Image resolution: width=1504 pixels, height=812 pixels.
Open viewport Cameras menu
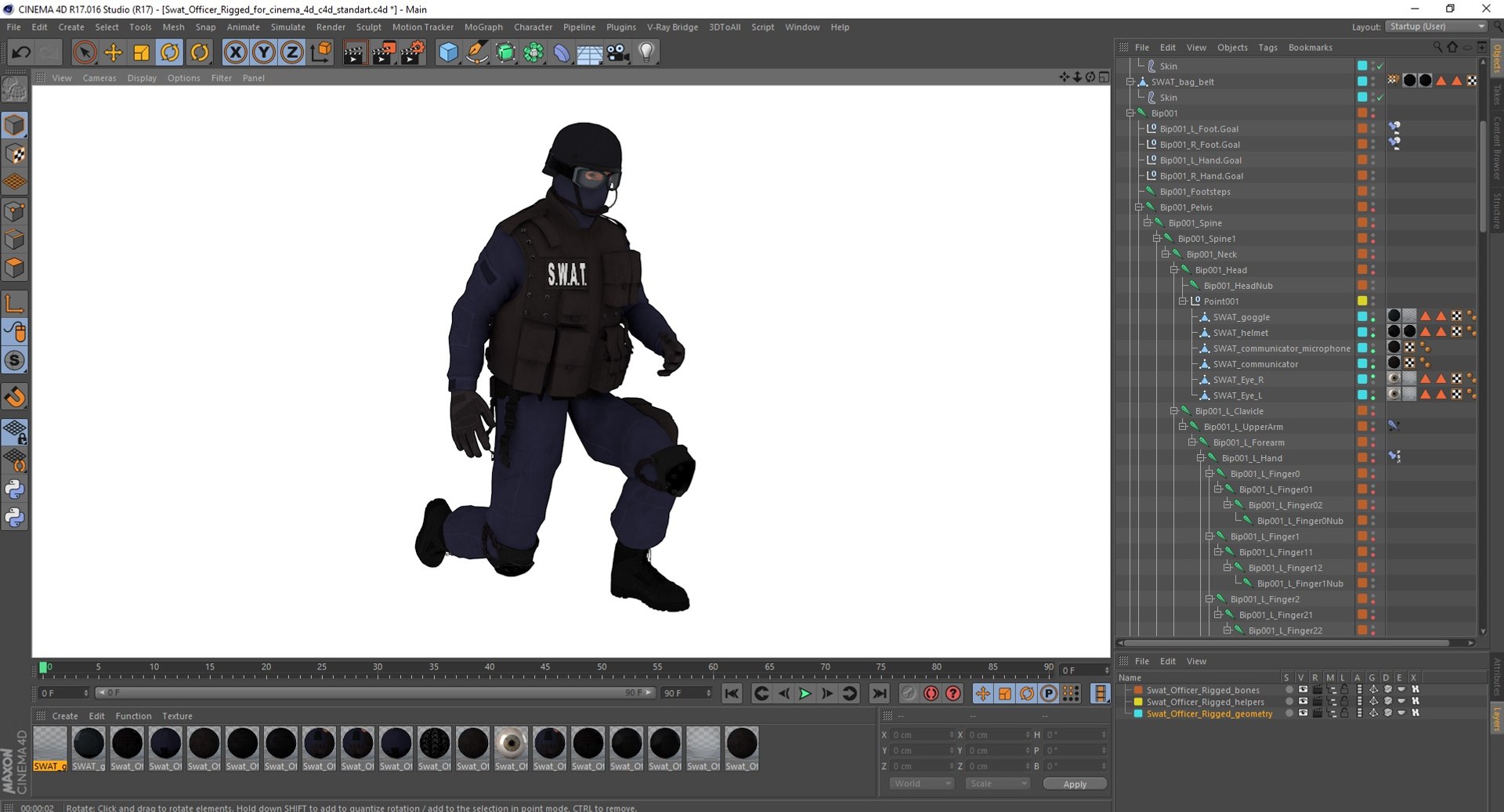(99, 78)
